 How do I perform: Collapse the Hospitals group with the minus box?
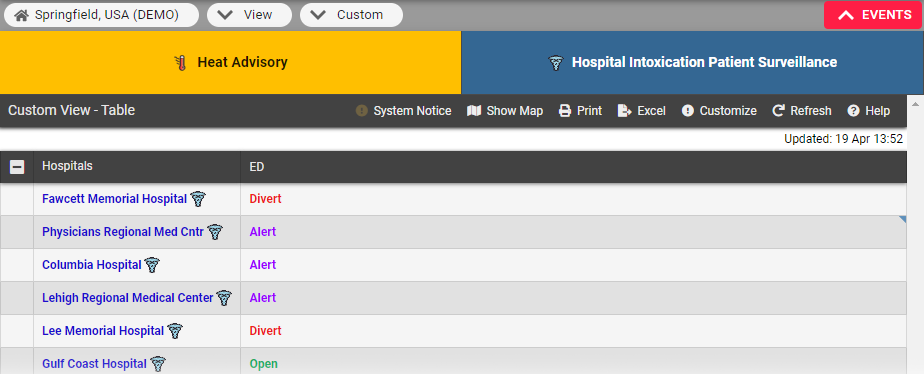pos(18,167)
